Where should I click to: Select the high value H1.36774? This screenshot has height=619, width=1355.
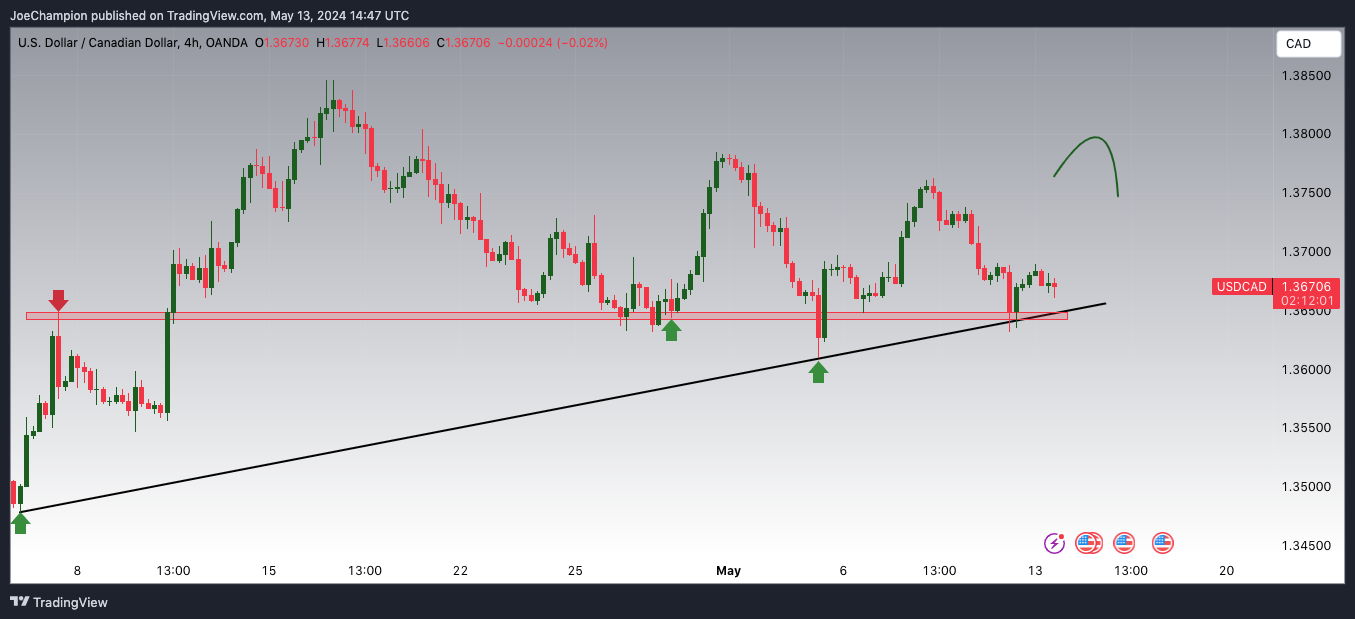342,43
